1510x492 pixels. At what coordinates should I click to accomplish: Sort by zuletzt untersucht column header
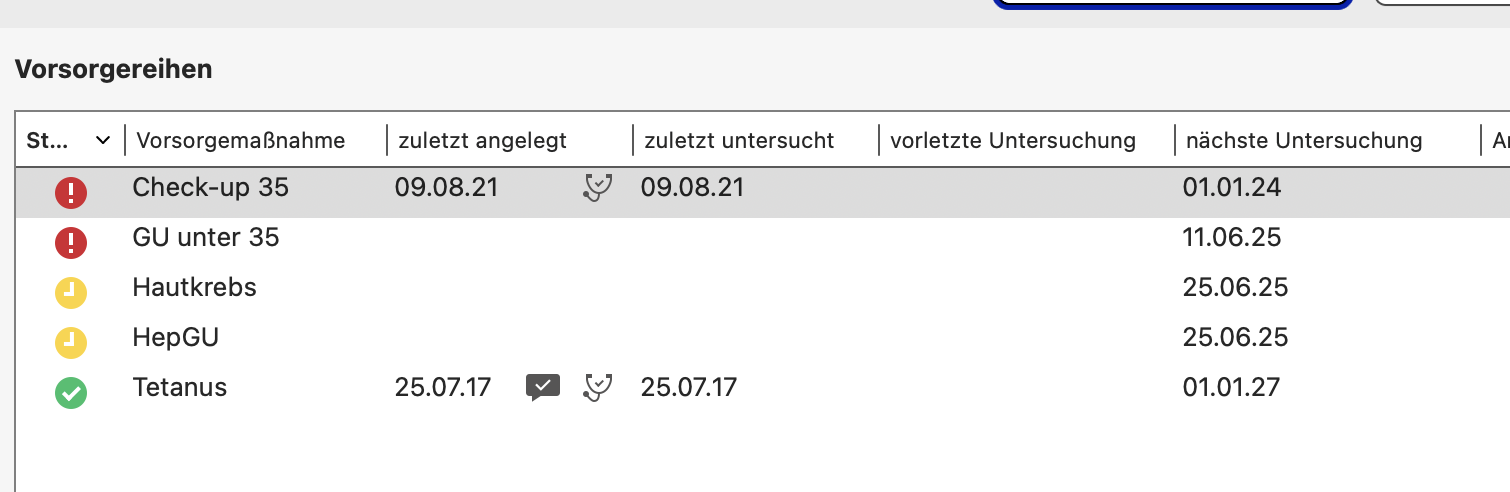click(739, 141)
